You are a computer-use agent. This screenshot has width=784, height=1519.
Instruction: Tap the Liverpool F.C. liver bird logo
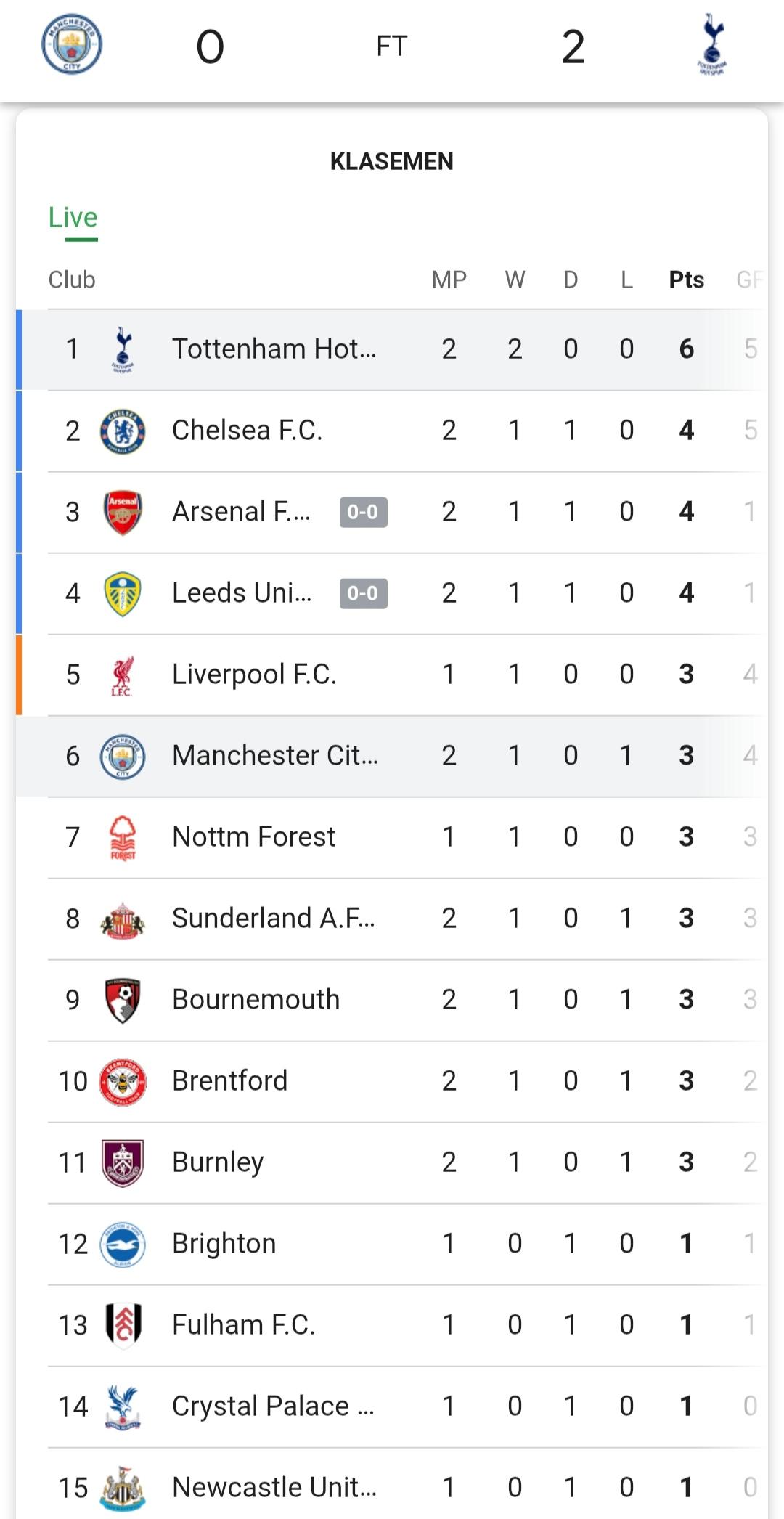123,675
